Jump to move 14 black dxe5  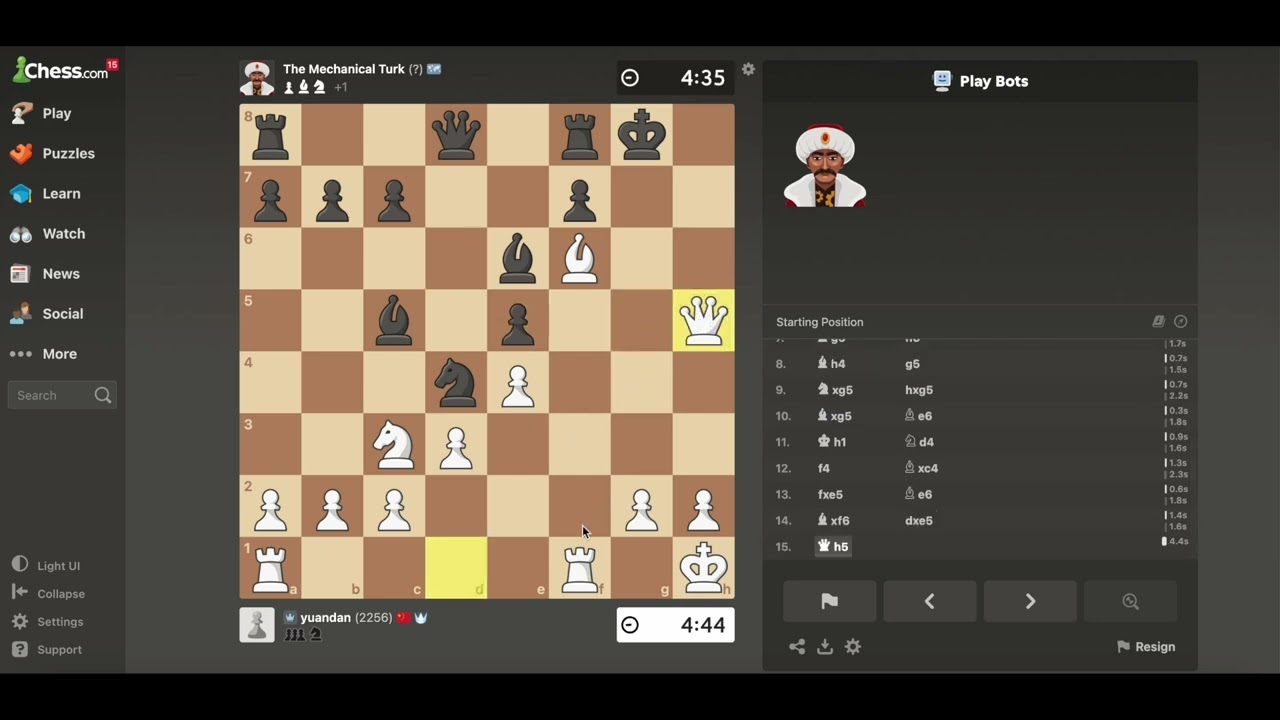click(918, 520)
